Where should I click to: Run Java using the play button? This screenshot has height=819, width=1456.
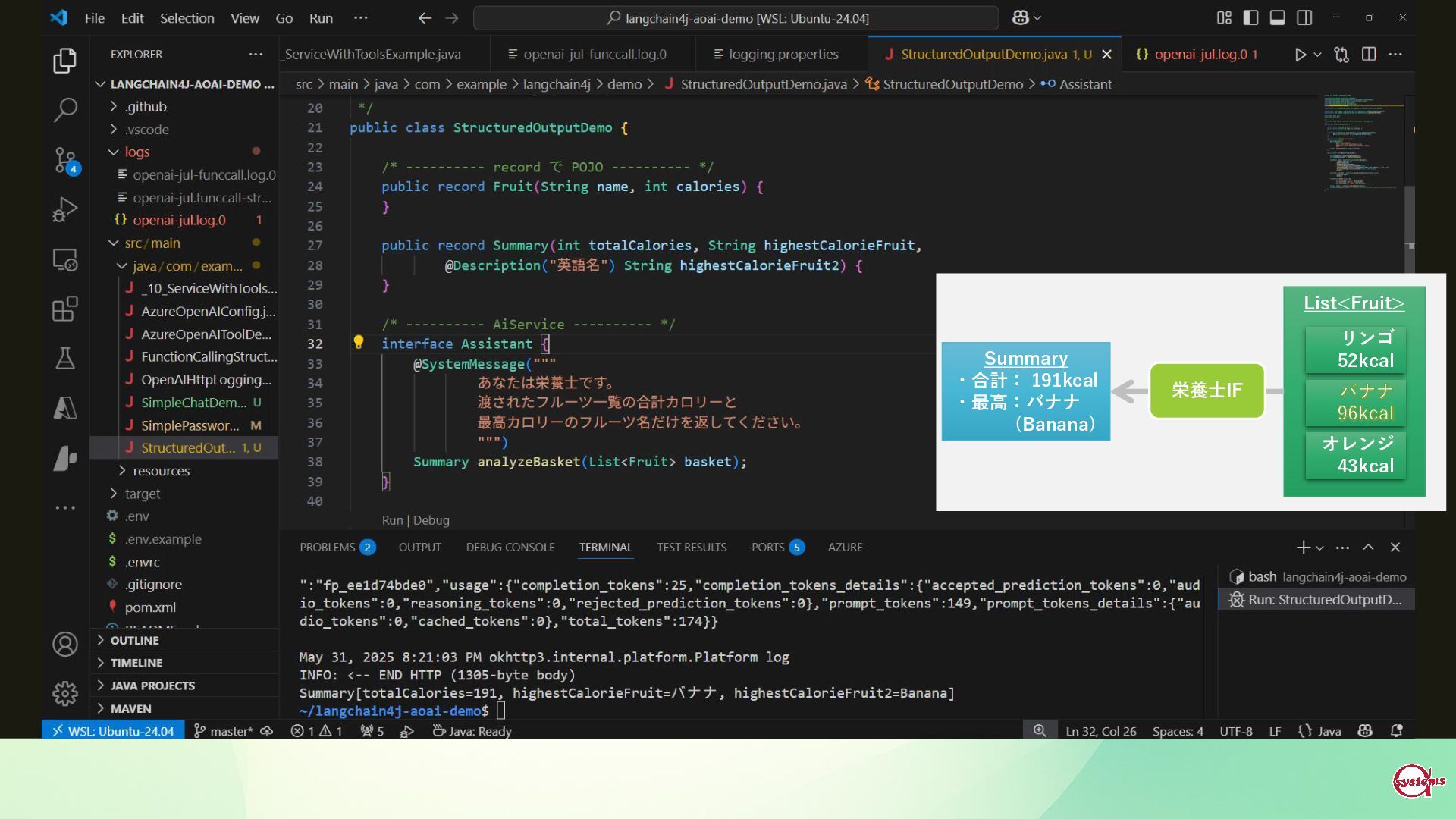pos(1301,54)
